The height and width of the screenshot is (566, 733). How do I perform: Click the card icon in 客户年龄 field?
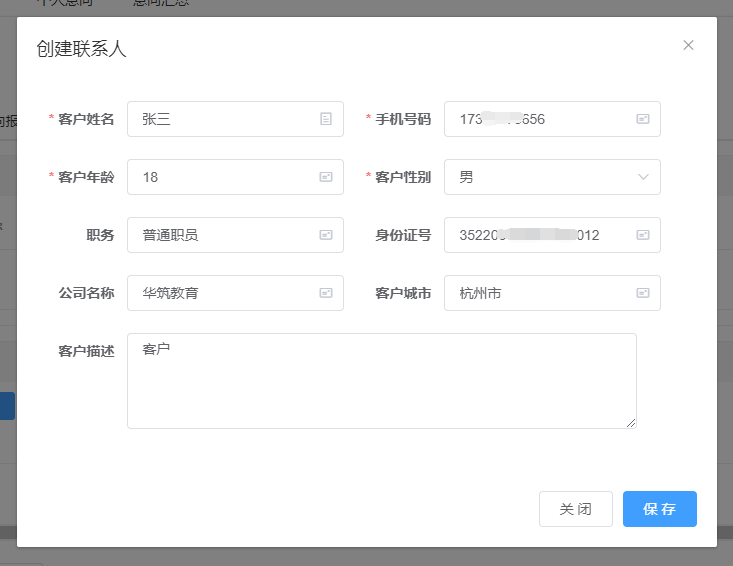click(326, 177)
